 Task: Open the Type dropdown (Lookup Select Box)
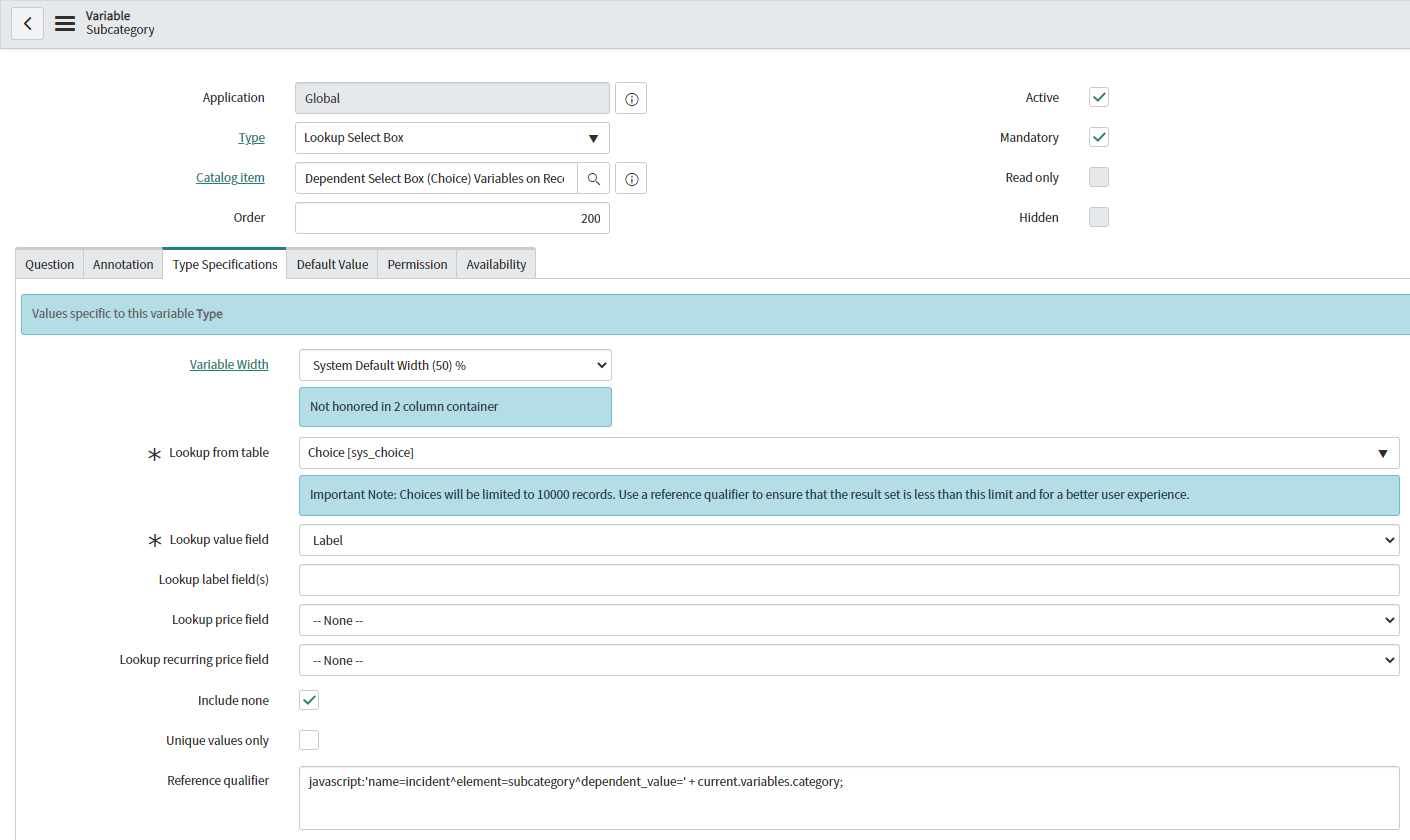(452, 138)
